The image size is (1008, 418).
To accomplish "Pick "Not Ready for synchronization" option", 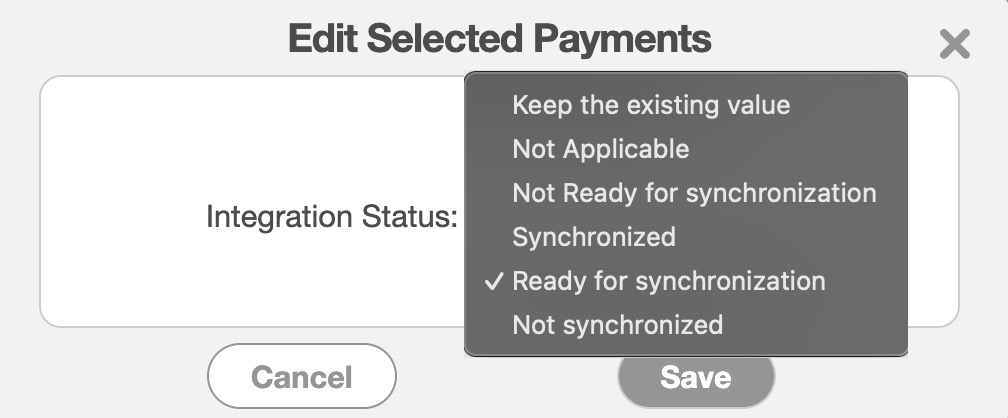I will coord(694,193).
